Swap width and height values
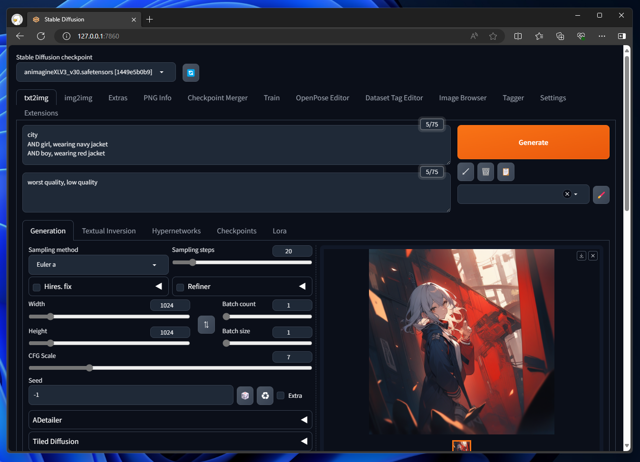This screenshot has width=640, height=462. [x=206, y=324]
